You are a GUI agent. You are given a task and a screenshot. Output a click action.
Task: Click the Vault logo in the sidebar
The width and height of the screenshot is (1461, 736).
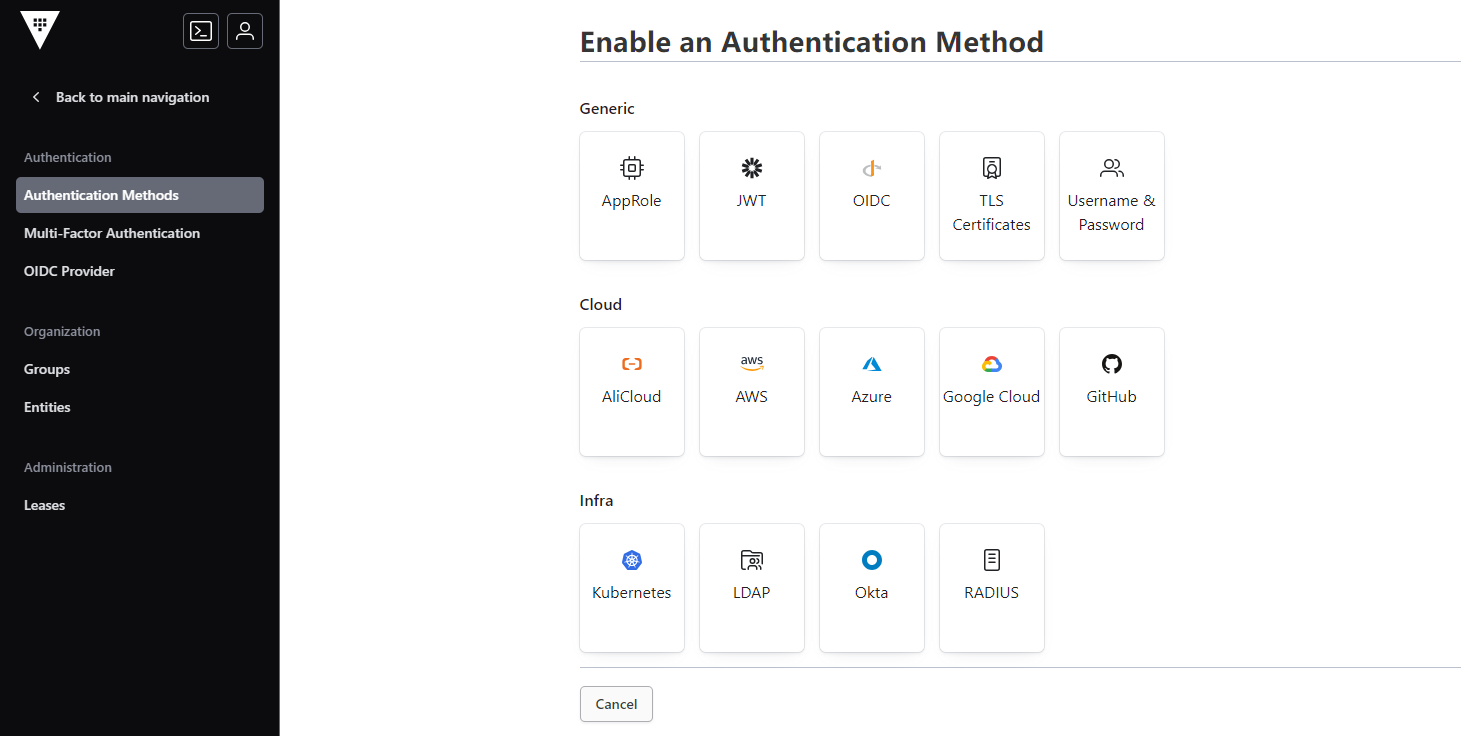[x=40, y=30]
